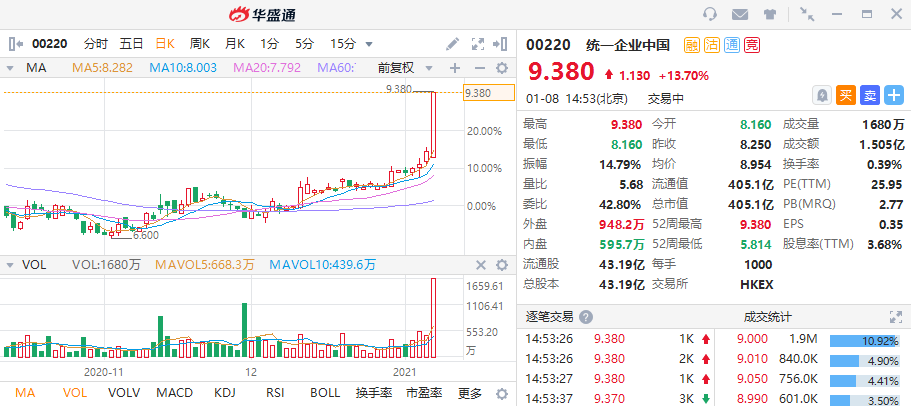
Task: Click the 14:53:37 trade row at 9.370
Action: 616,400
